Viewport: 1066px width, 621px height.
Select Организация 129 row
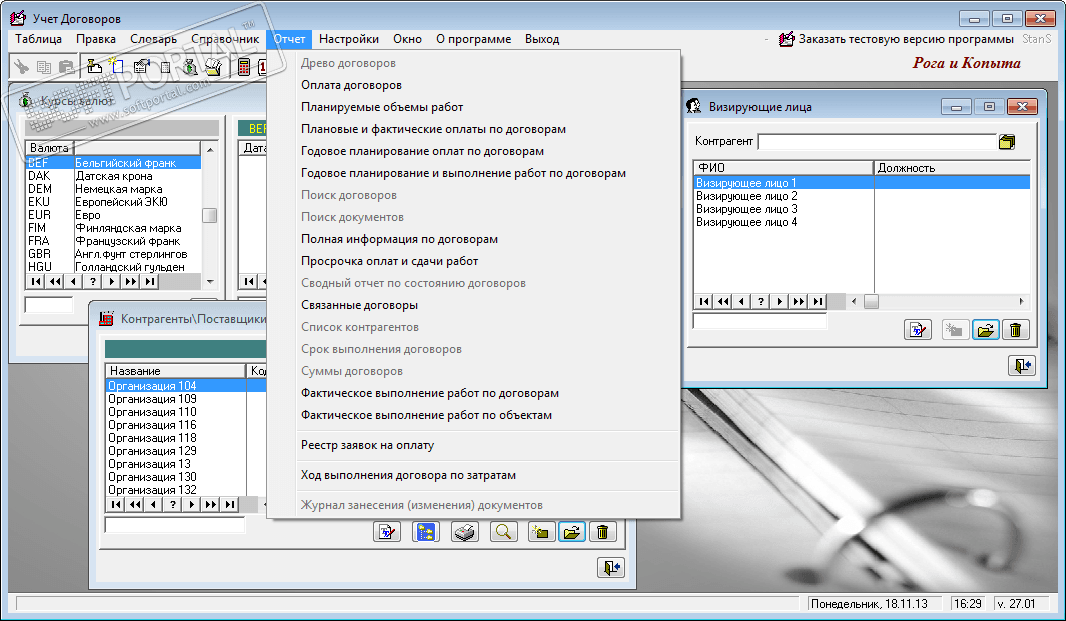[176, 450]
